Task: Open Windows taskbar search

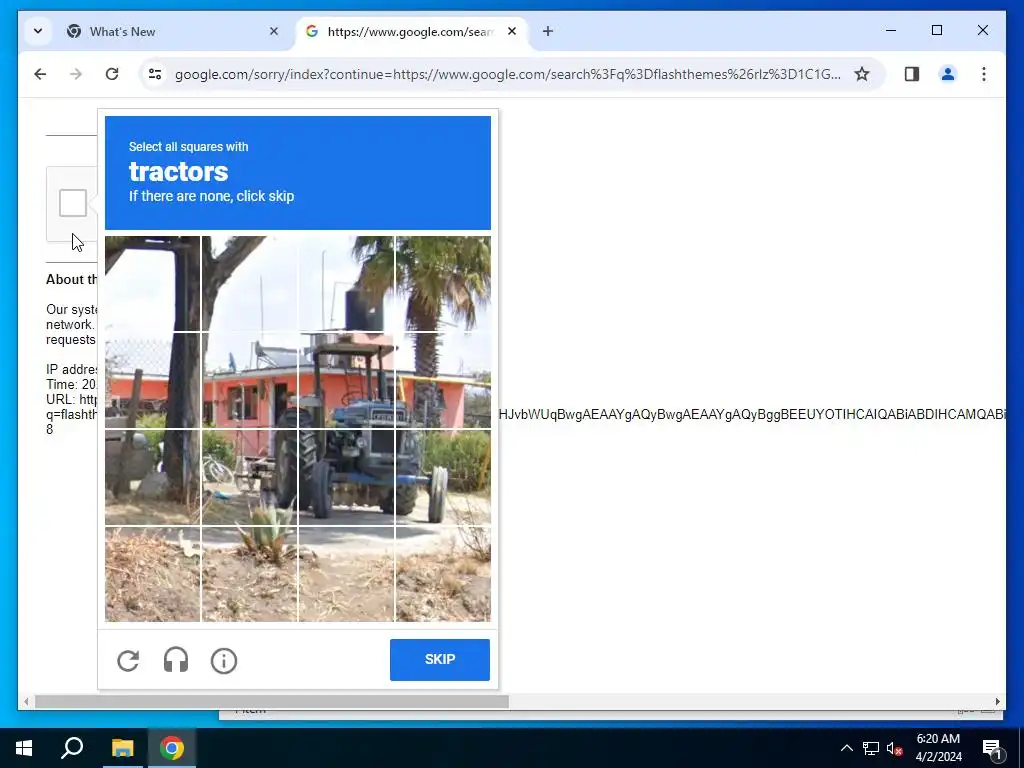Action: coord(72,748)
